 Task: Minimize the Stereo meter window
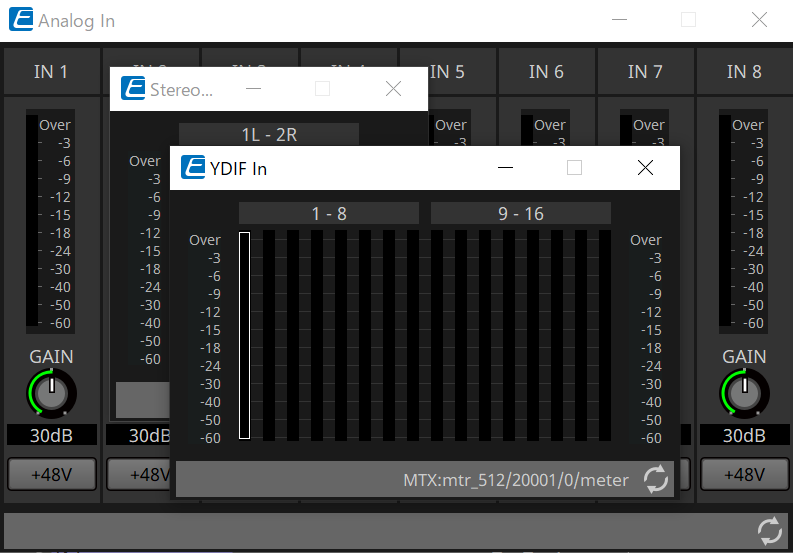click(x=253, y=89)
